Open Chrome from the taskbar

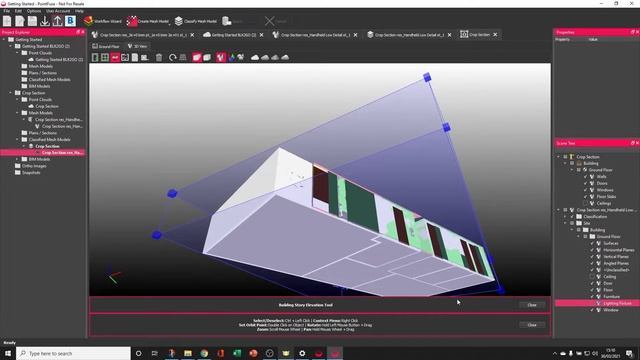pos(204,353)
